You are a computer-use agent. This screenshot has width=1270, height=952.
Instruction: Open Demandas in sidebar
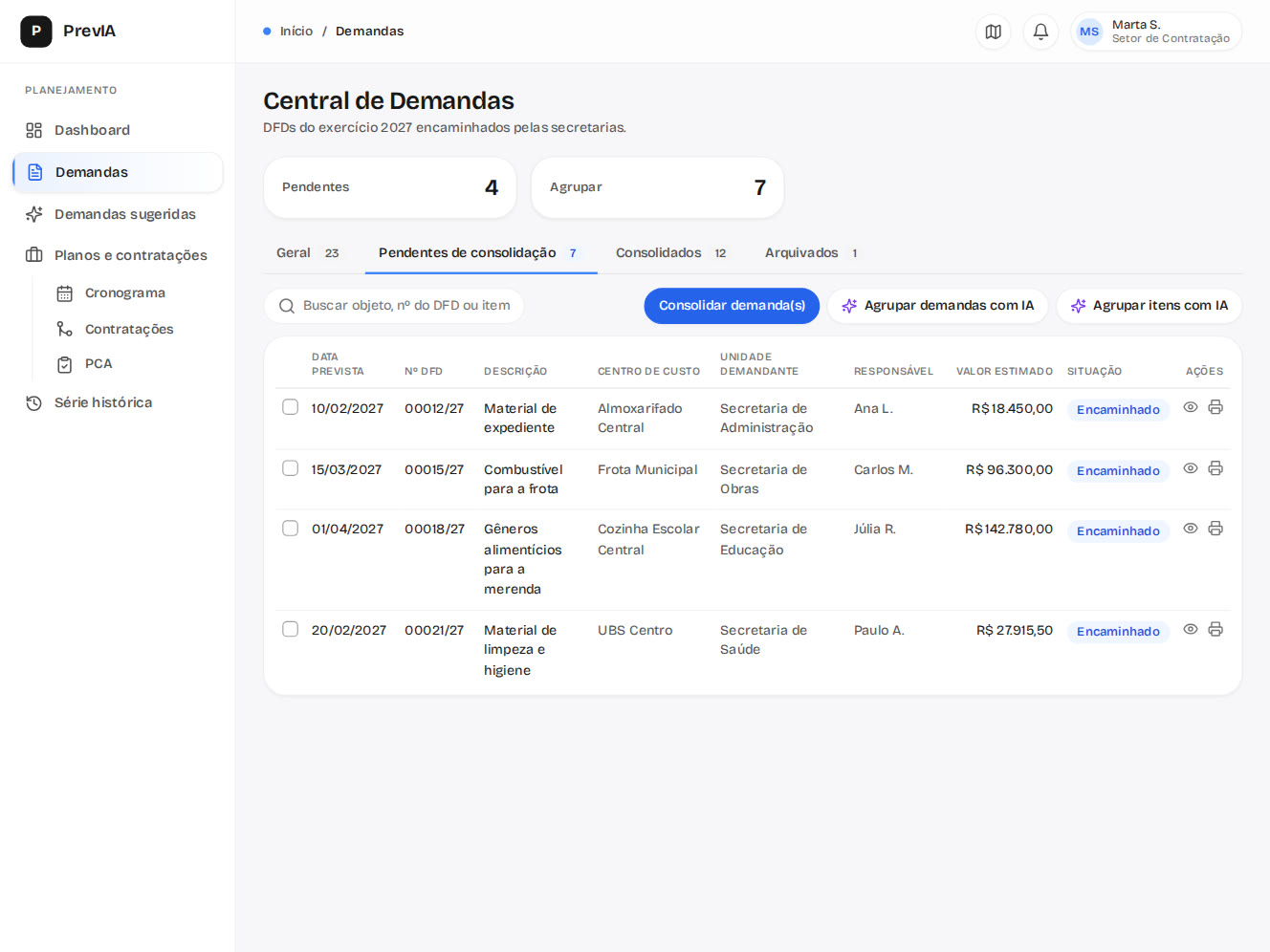pos(118,172)
